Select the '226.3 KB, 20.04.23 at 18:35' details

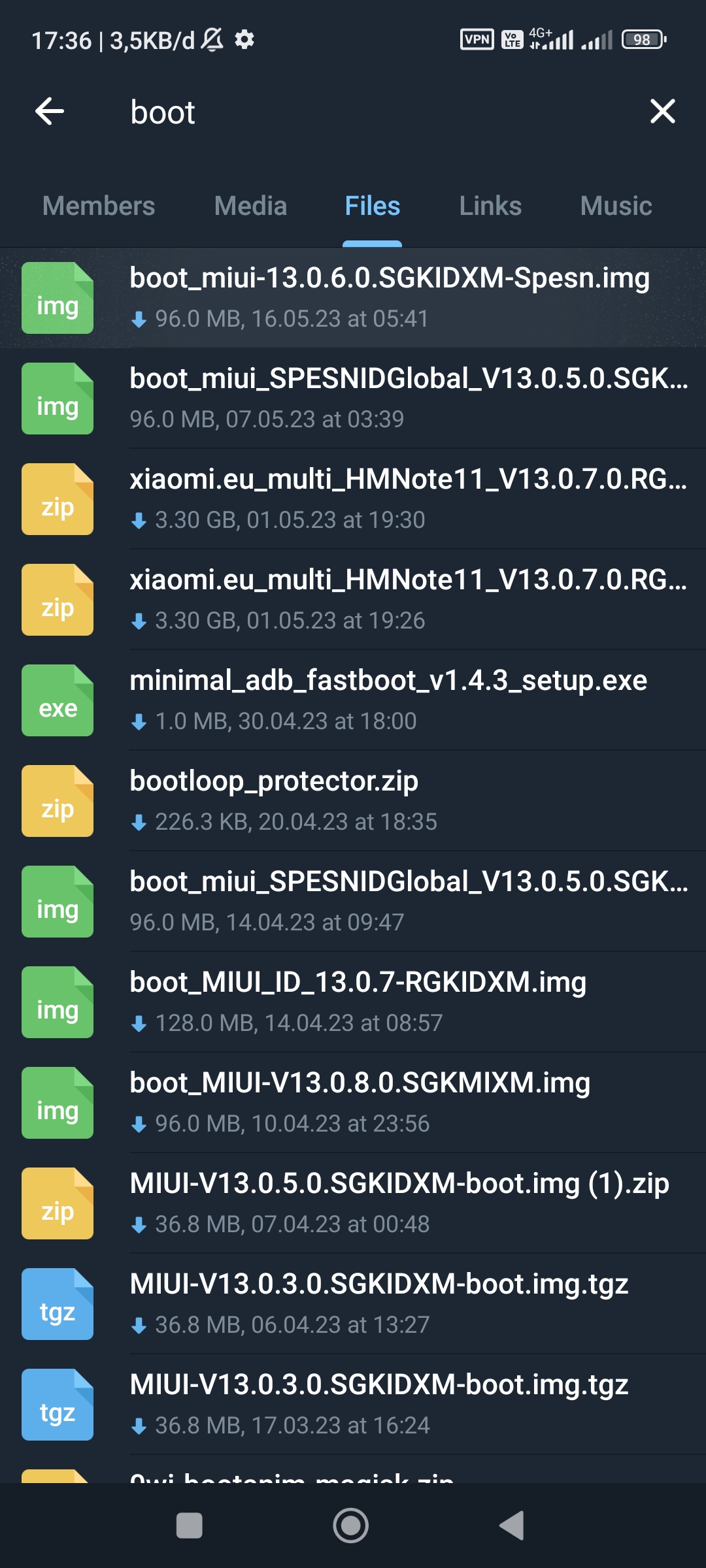click(296, 822)
